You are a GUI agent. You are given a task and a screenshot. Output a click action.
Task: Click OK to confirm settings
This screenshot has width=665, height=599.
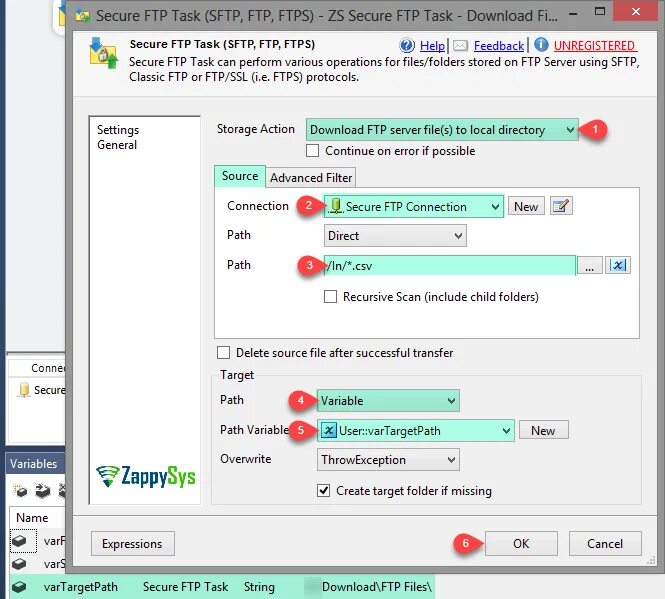521,543
